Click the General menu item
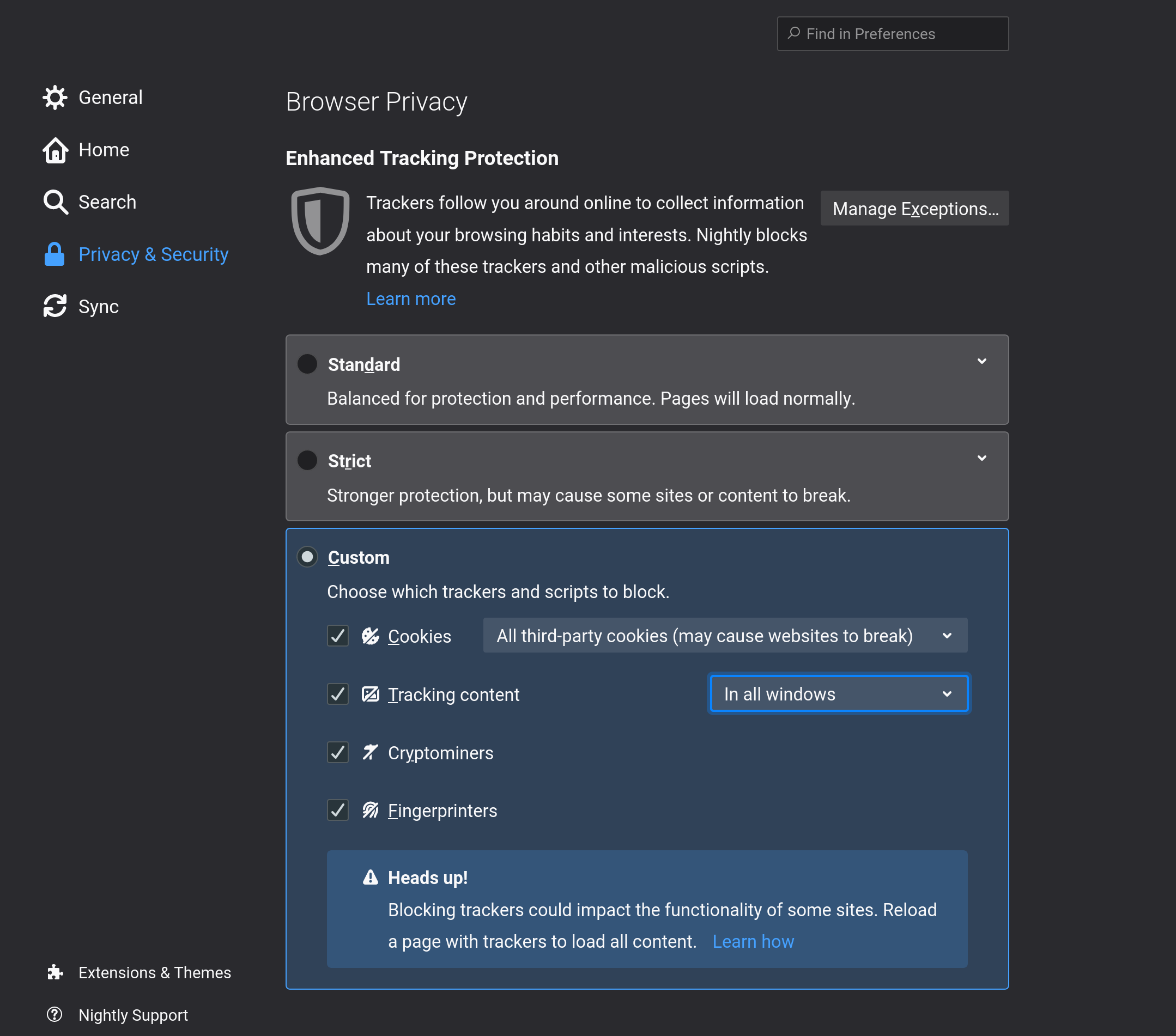The width and height of the screenshot is (1176, 1036). tap(109, 97)
